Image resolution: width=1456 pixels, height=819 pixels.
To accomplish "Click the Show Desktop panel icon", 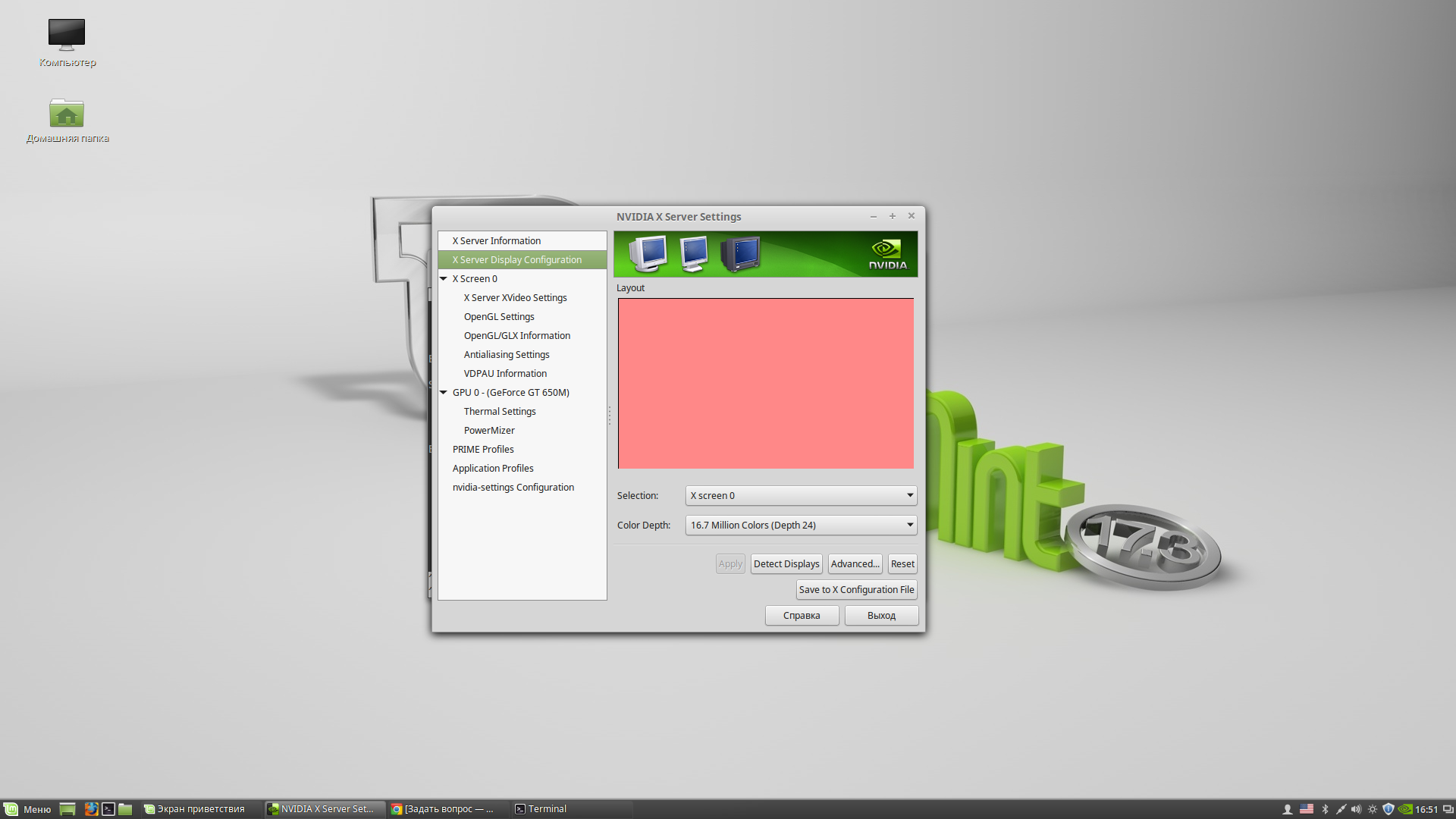I will pyautogui.click(x=67, y=809).
